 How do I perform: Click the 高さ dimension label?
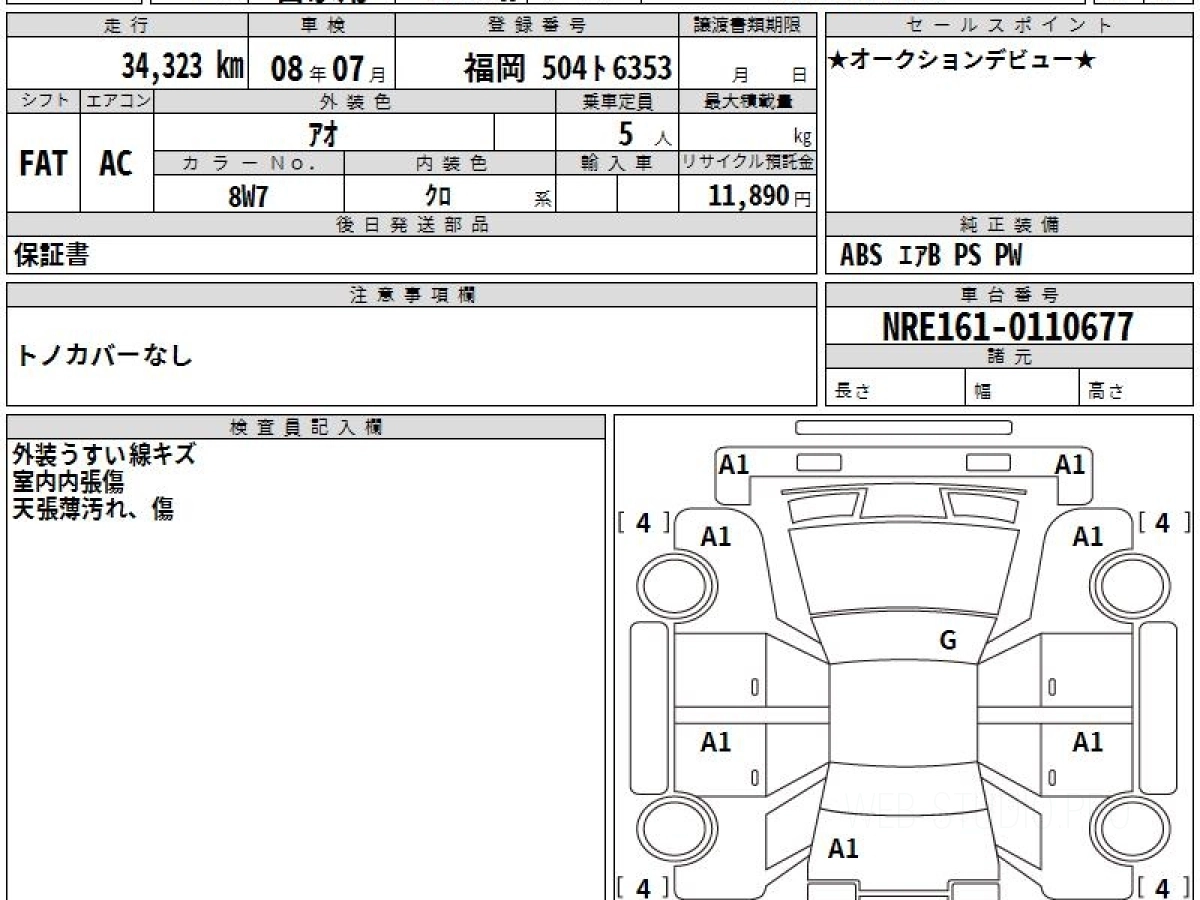1106,392
